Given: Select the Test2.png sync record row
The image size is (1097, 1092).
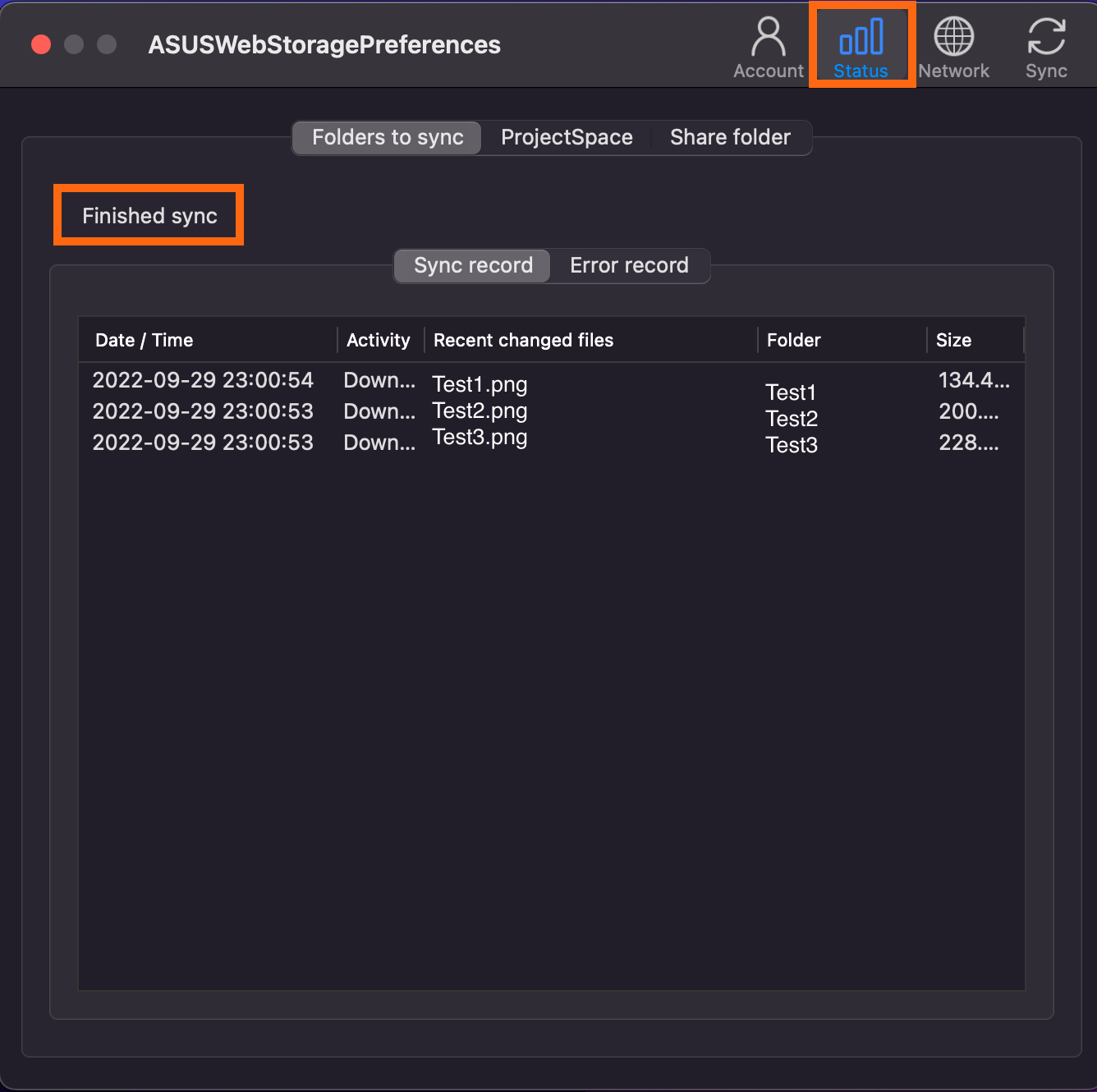Looking at the screenshot, I should click(552, 411).
